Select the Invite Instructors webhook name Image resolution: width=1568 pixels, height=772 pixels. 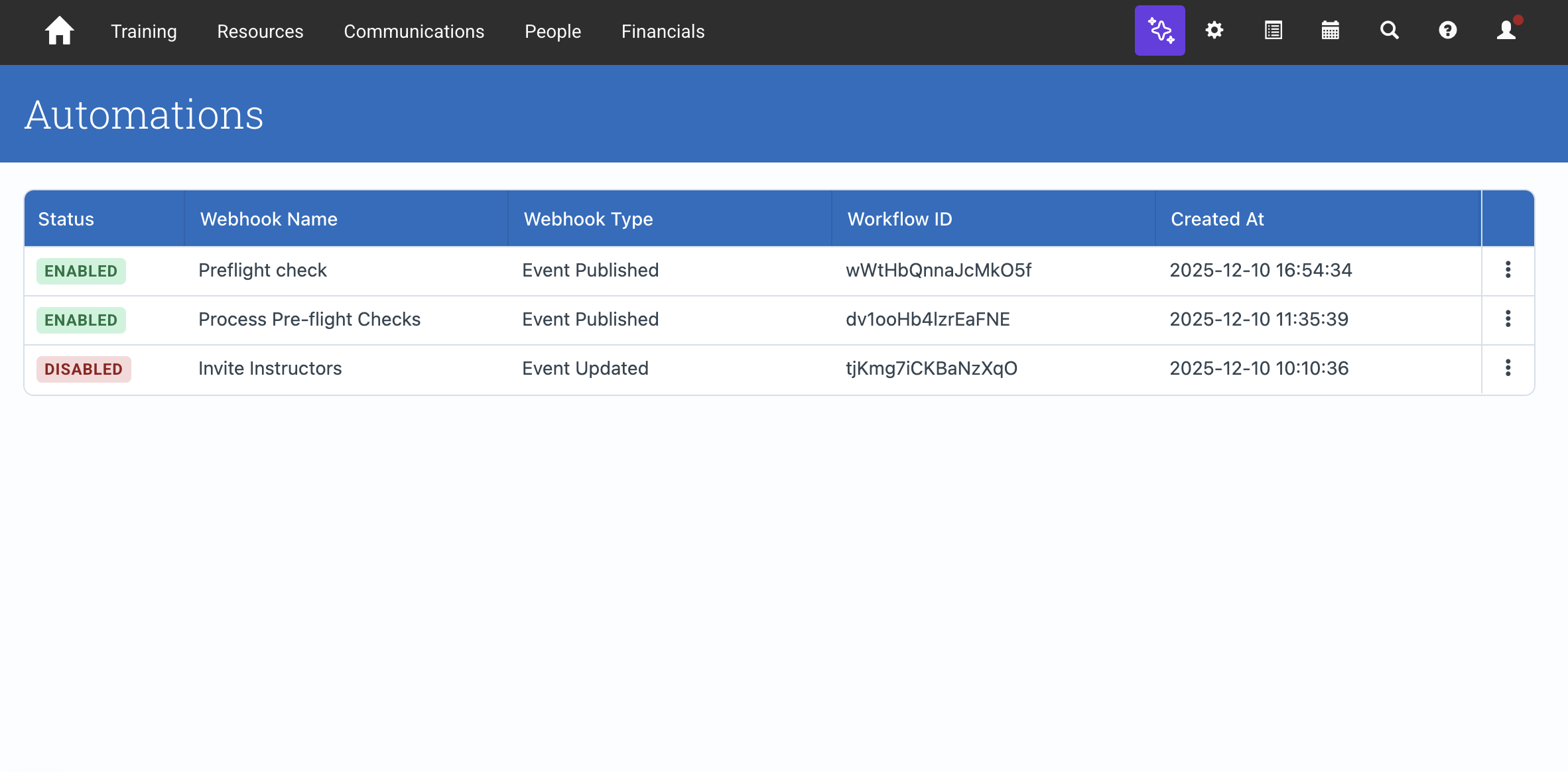point(270,369)
